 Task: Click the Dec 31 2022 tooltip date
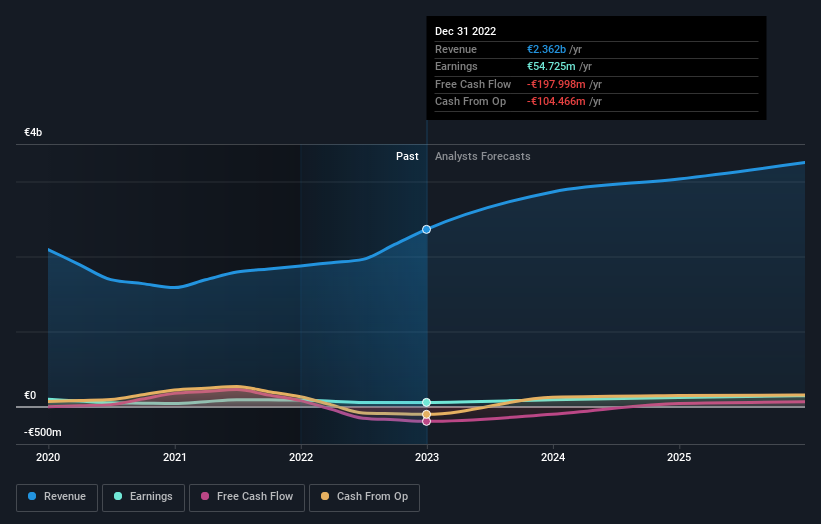[x=465, y=31]
